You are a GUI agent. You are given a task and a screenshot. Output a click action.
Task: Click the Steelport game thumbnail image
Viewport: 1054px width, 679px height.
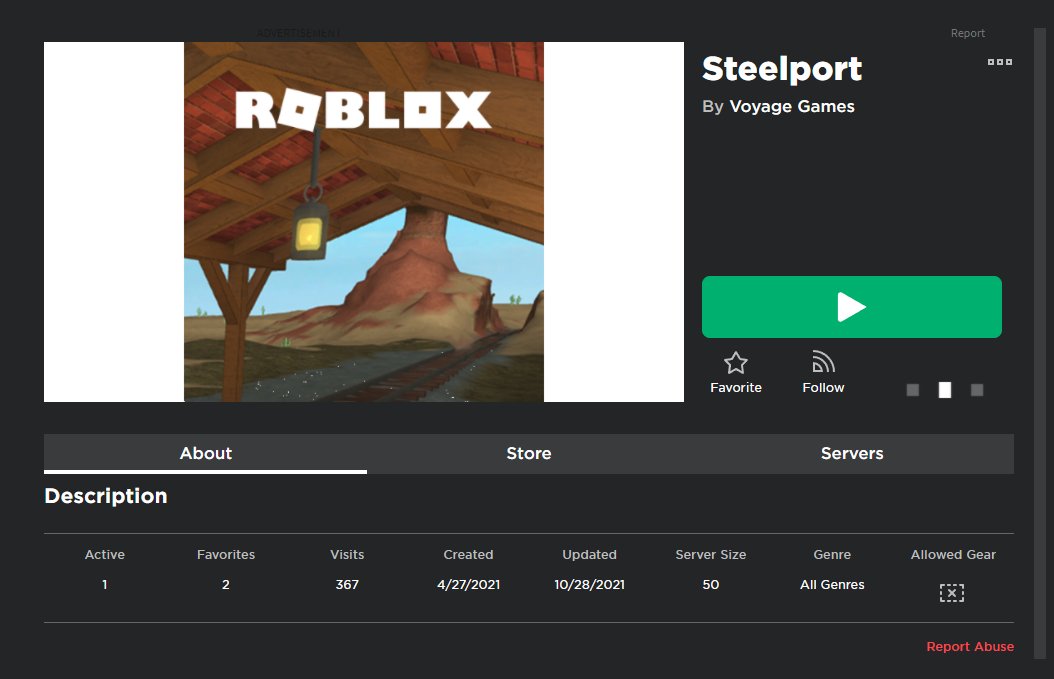pyautogui.click(x=364, y=222)
